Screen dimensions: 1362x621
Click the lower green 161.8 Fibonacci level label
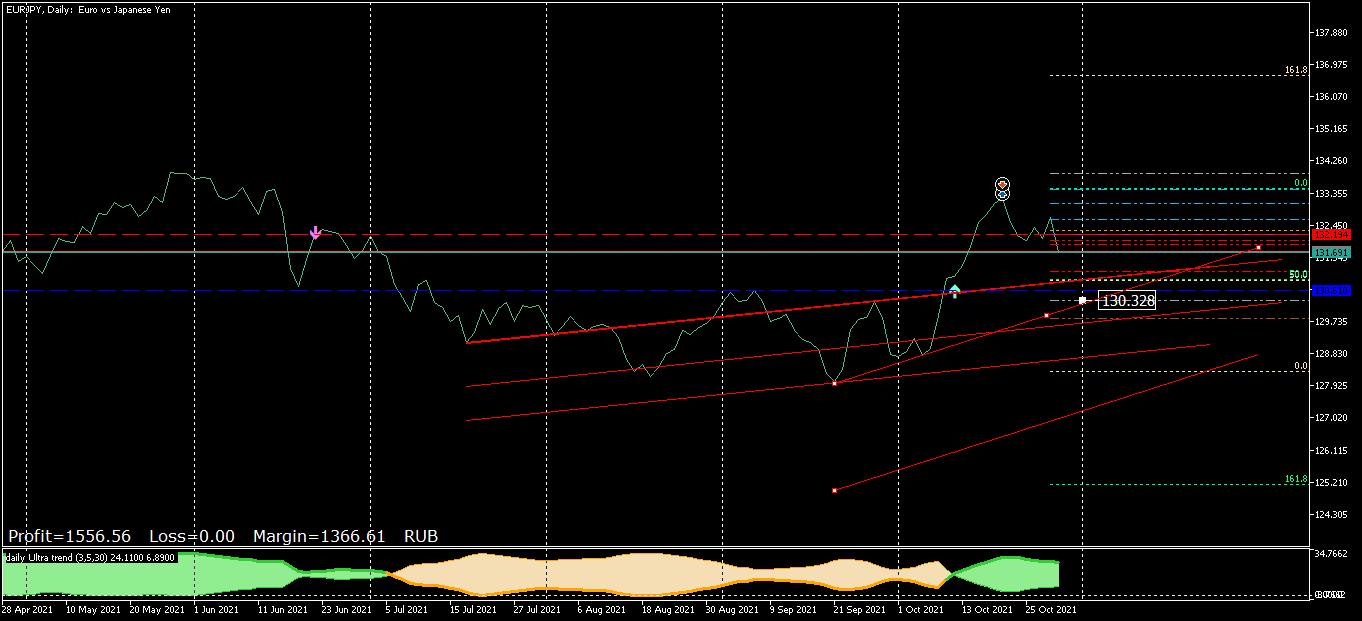[x=1296, y=479]
